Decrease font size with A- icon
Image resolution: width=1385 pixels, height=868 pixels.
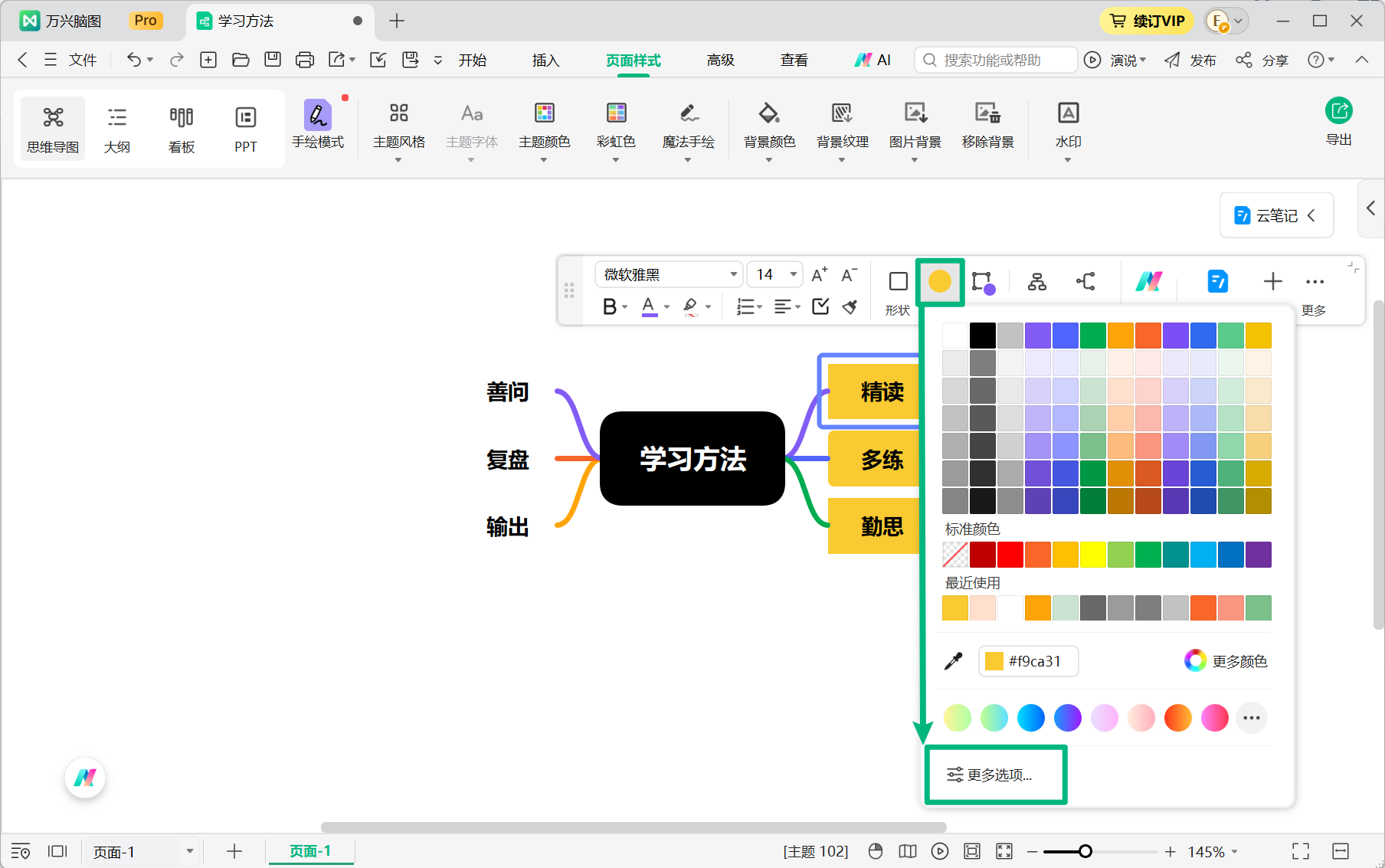coord(849,274)
